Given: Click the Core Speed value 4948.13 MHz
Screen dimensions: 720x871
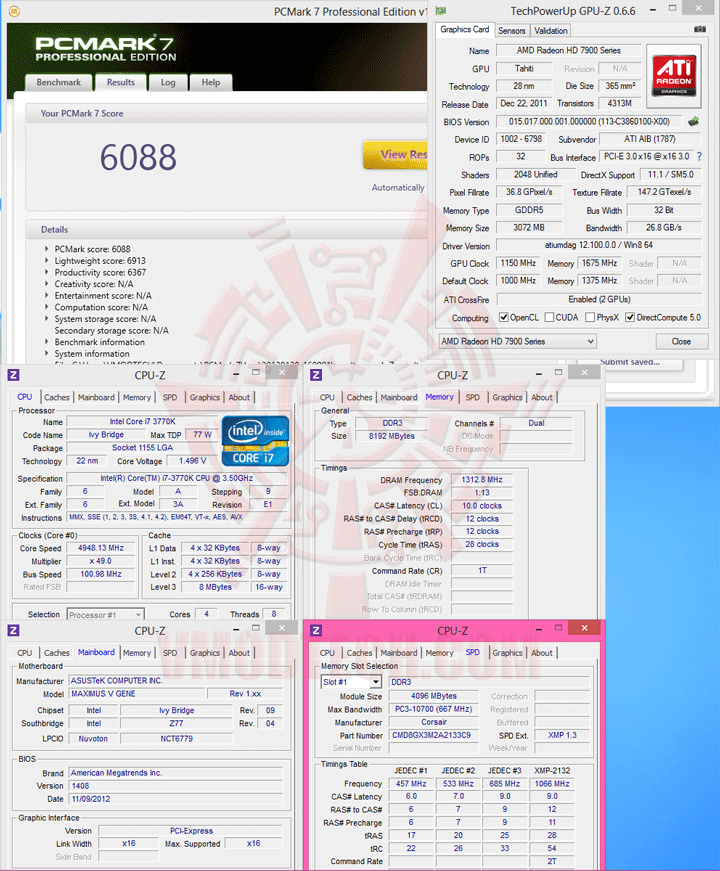Looking at the screenshot, I should pos(101,548).
